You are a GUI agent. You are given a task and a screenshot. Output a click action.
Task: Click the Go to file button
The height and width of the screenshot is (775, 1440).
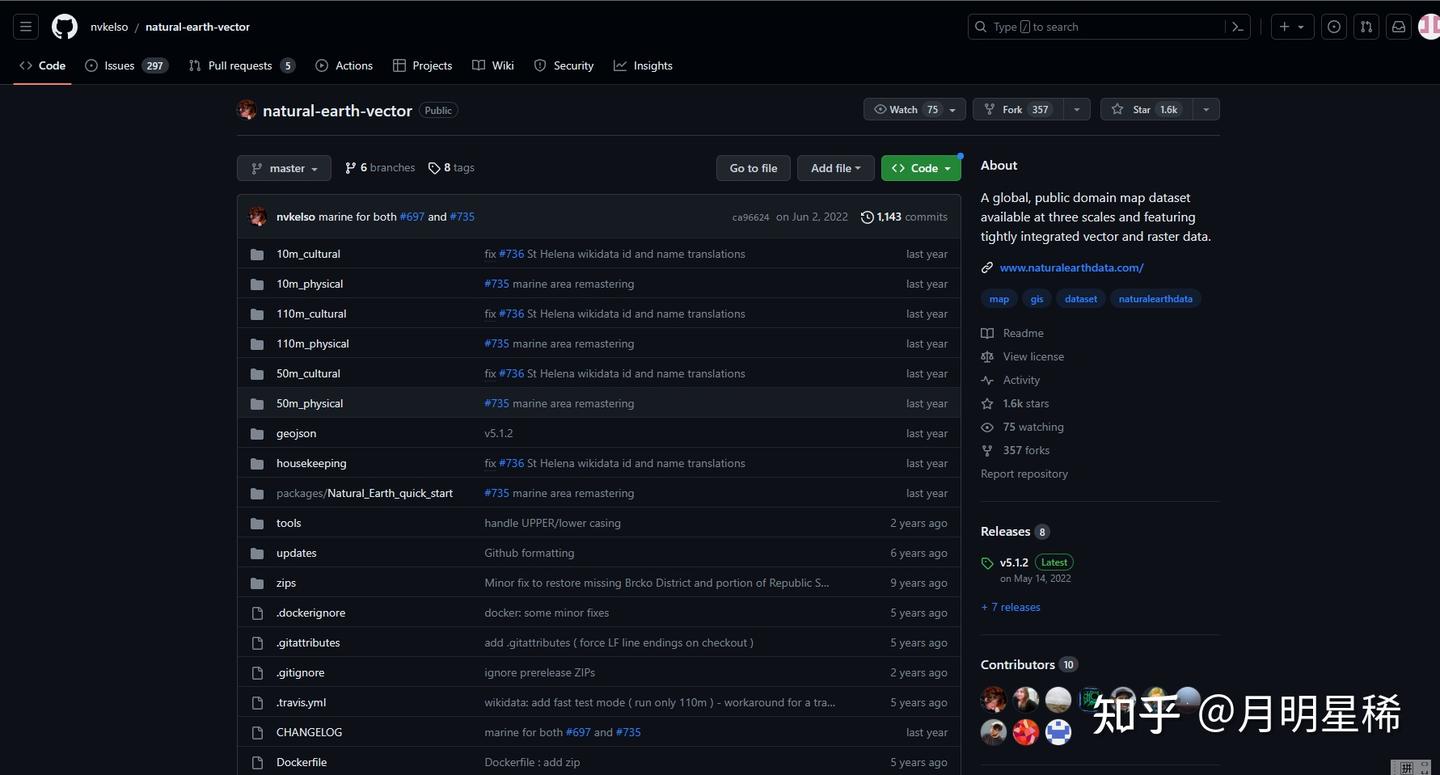pyautogui.click(x=753, y=168)
